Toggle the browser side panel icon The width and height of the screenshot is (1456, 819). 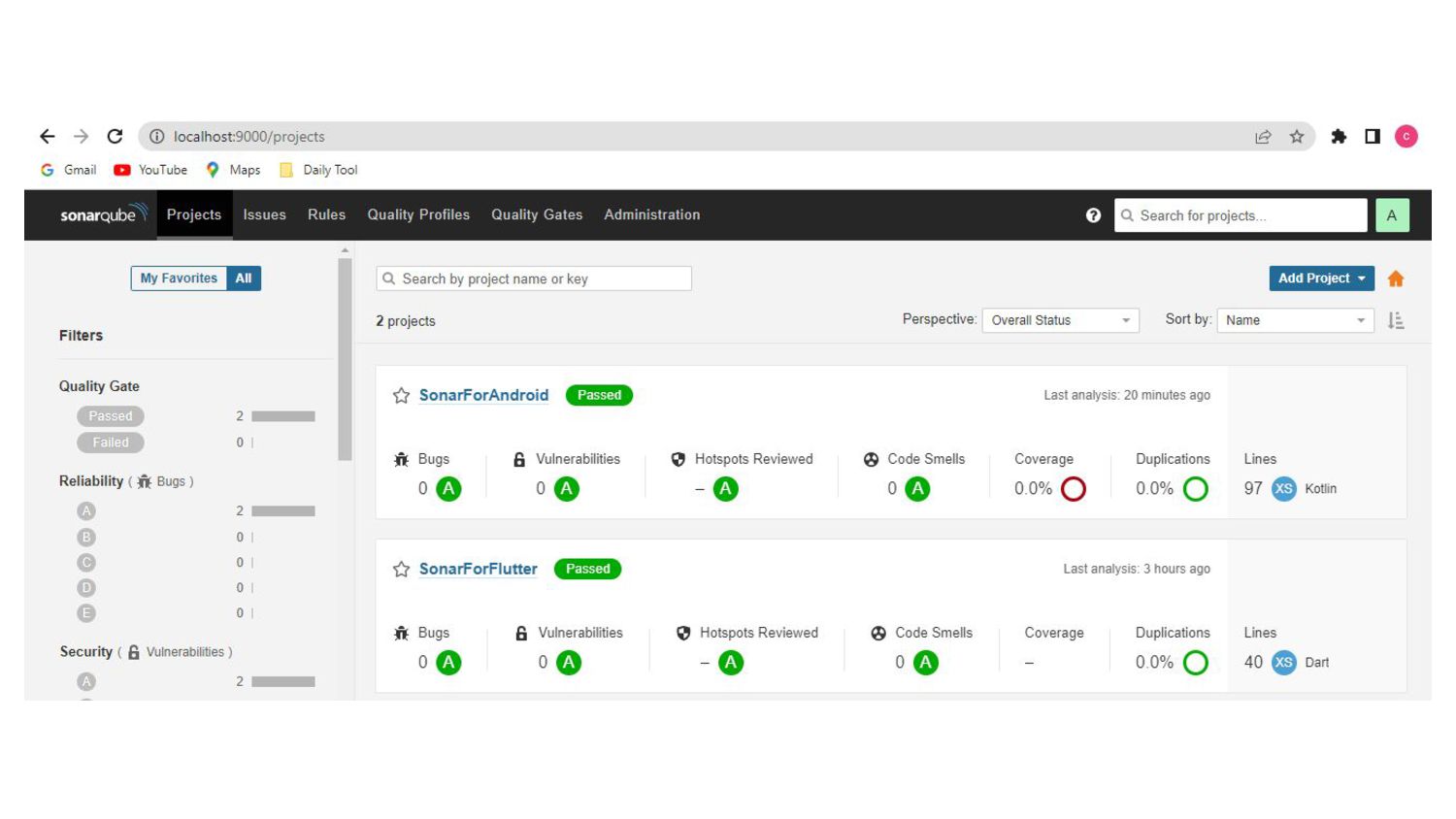[1373, 137]
